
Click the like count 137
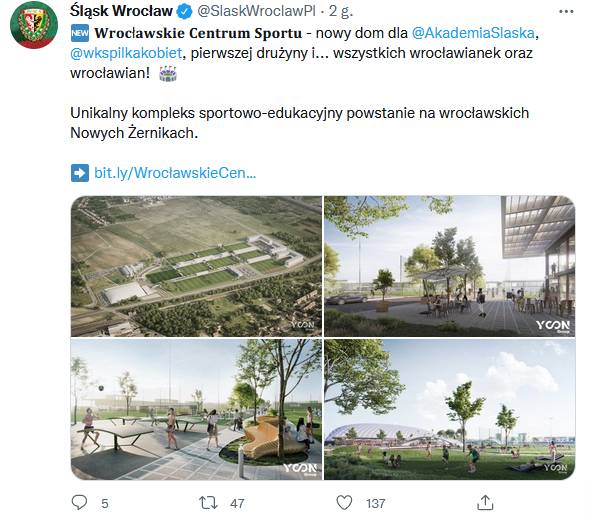376,503
